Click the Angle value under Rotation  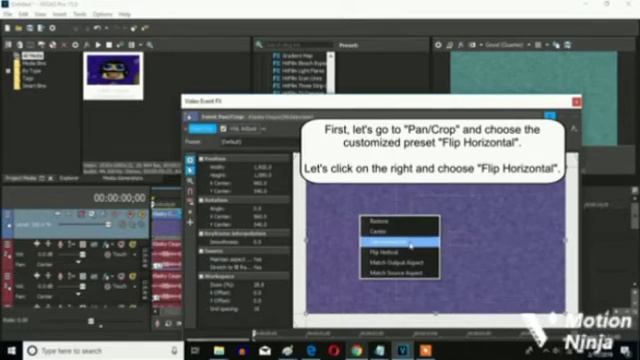pyautogui.click(x=258, y=209)
